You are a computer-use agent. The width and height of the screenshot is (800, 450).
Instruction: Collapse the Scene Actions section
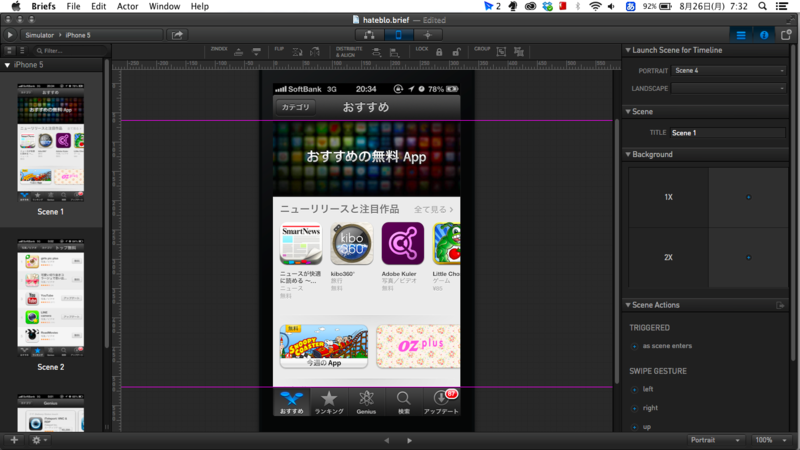tap(628, 305)
